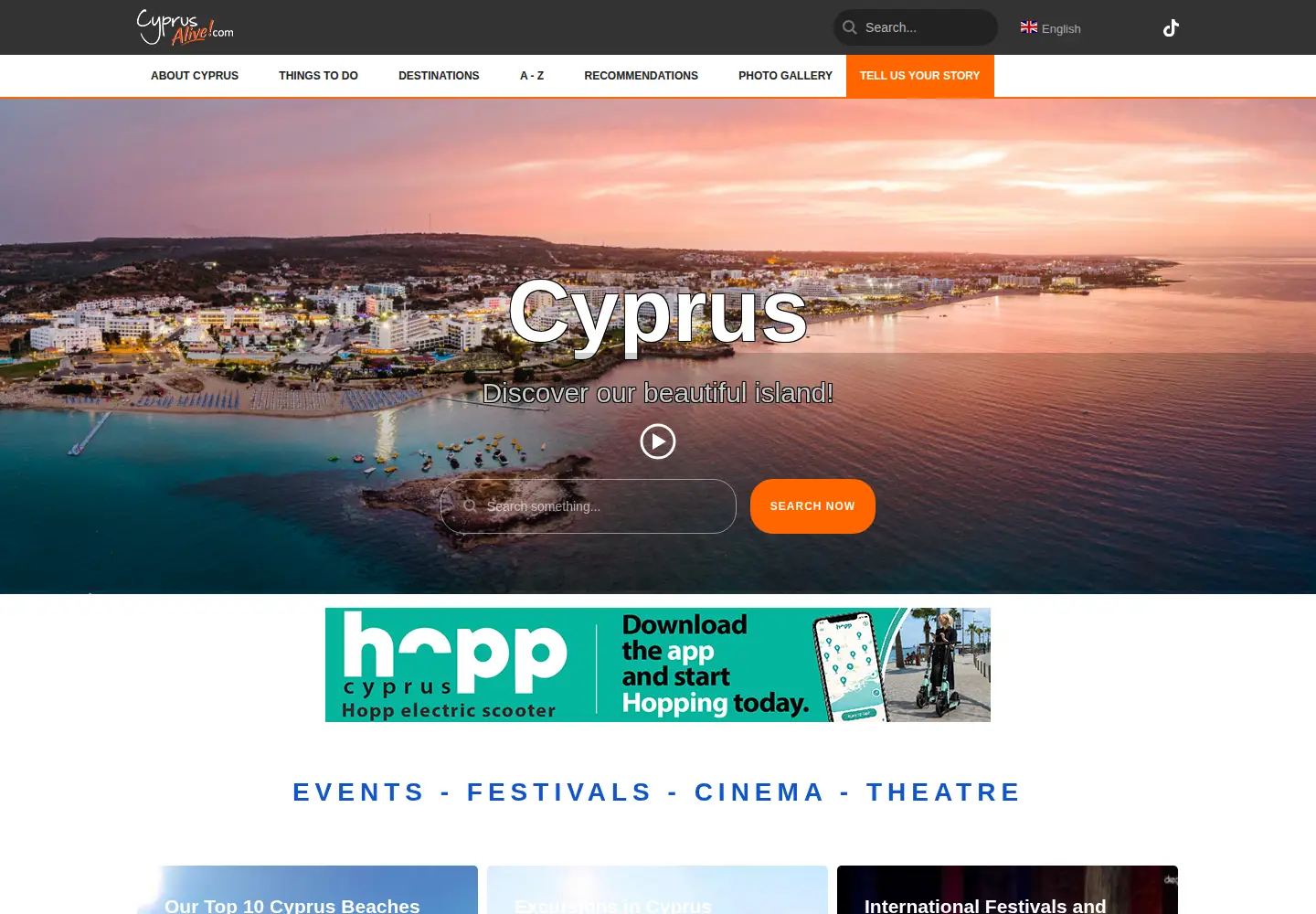Open the Events - Festivals - Cinema - Theatre heading

point(657,792)
